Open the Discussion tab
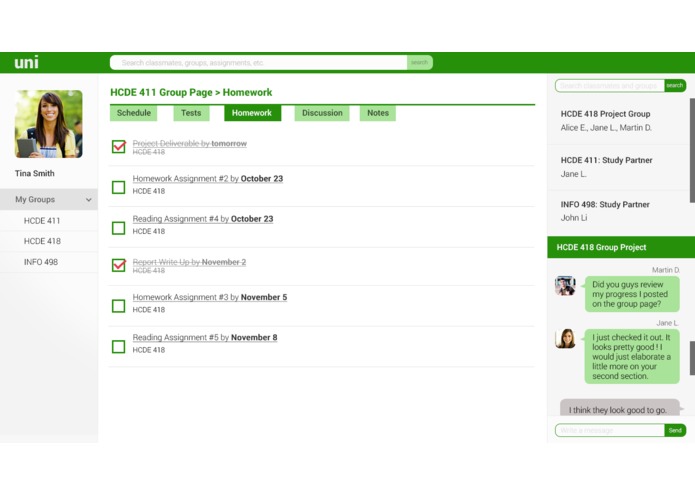 322,113
